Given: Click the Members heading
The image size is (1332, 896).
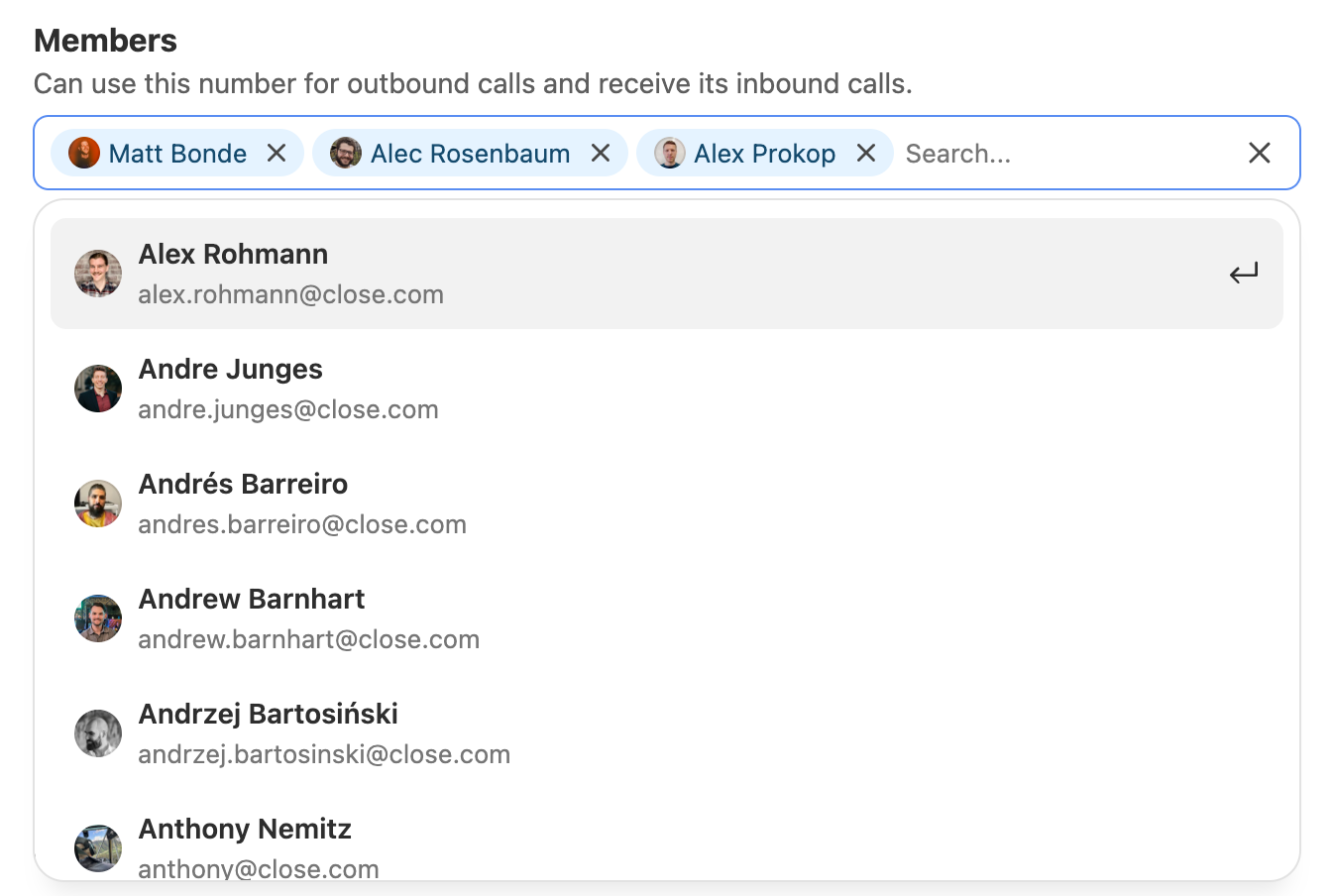Looking at the screenshot, I should 105,41.
